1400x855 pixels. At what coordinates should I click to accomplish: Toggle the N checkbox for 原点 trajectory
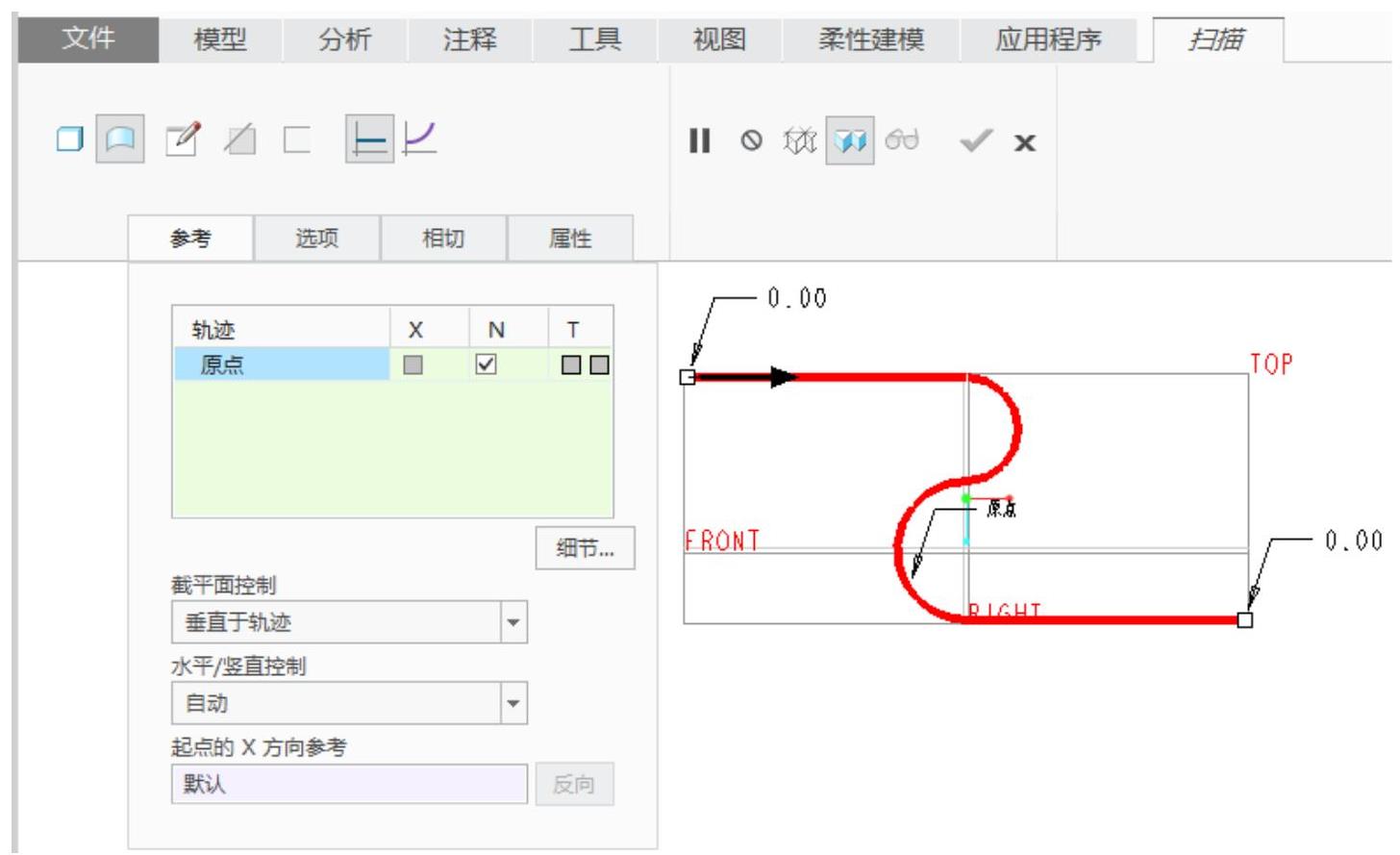click(487, 365)
